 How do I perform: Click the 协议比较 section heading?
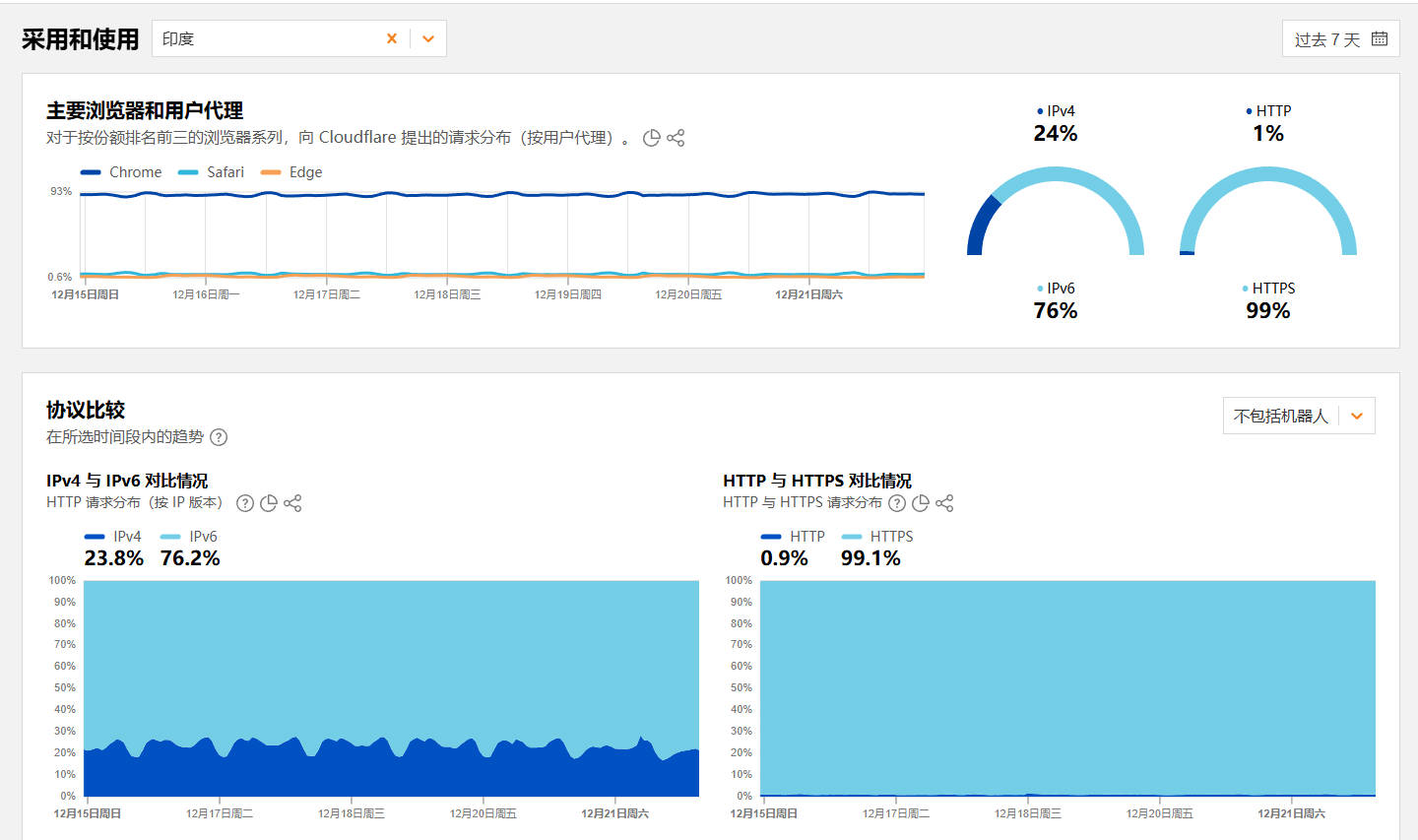pos(86,410)
